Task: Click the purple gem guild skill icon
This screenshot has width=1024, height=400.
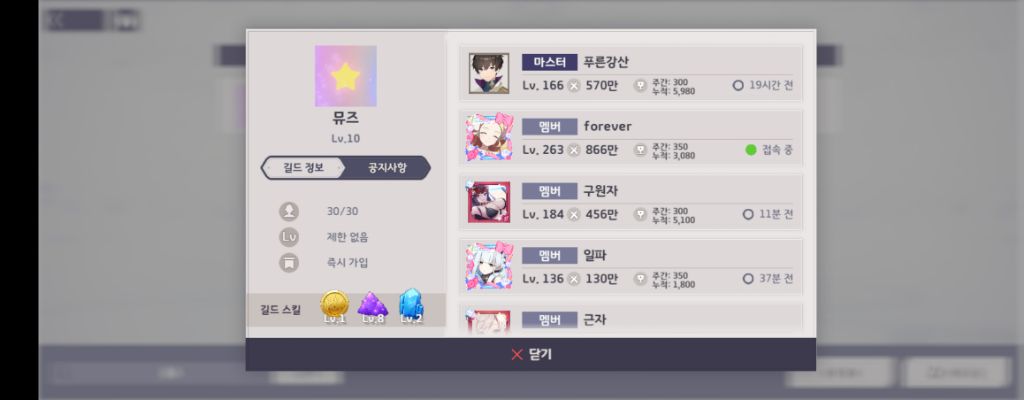Action: (x=373, y=306)
